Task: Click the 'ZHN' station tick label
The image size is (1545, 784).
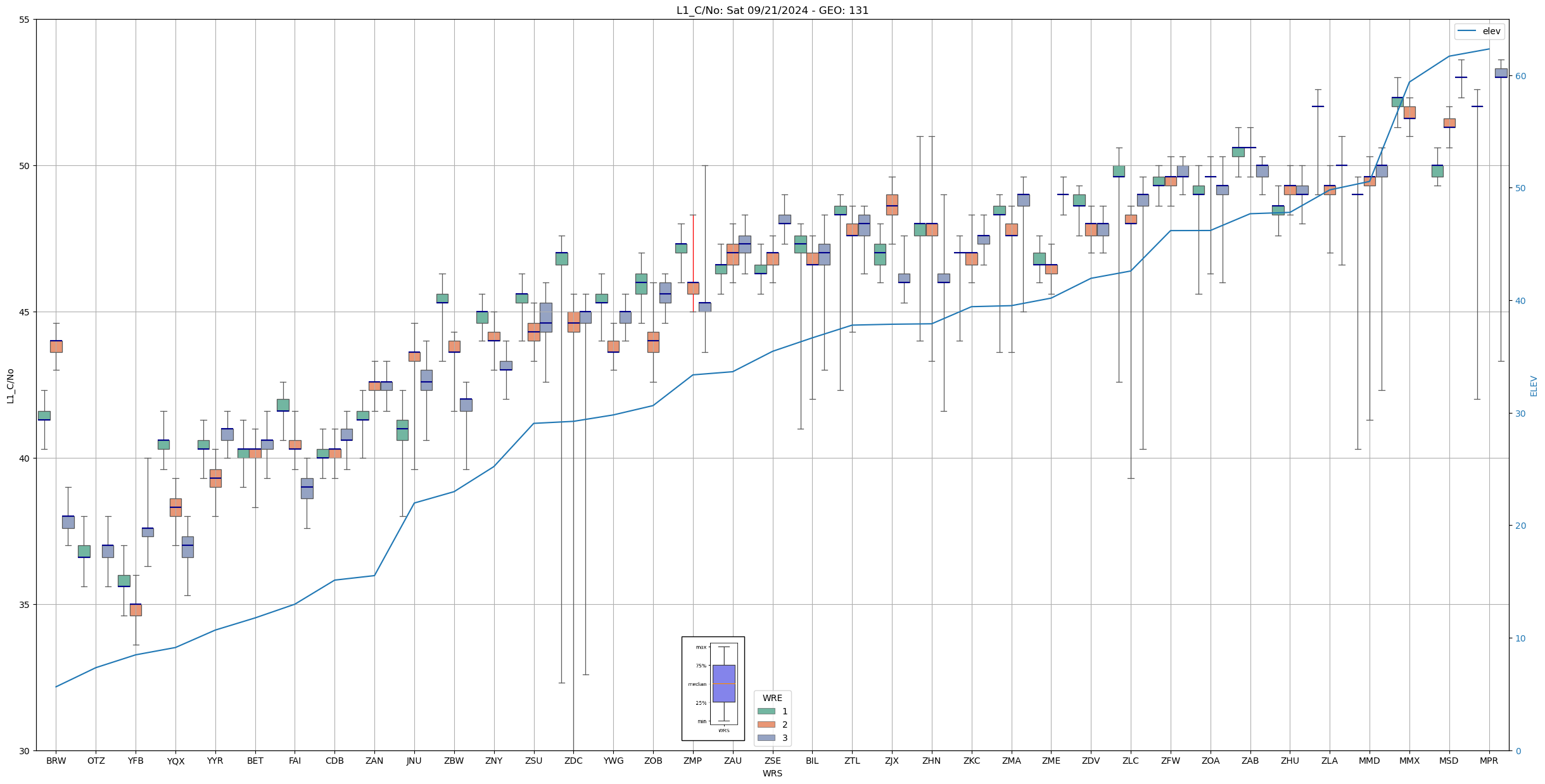Action: [x=932, y=761]
